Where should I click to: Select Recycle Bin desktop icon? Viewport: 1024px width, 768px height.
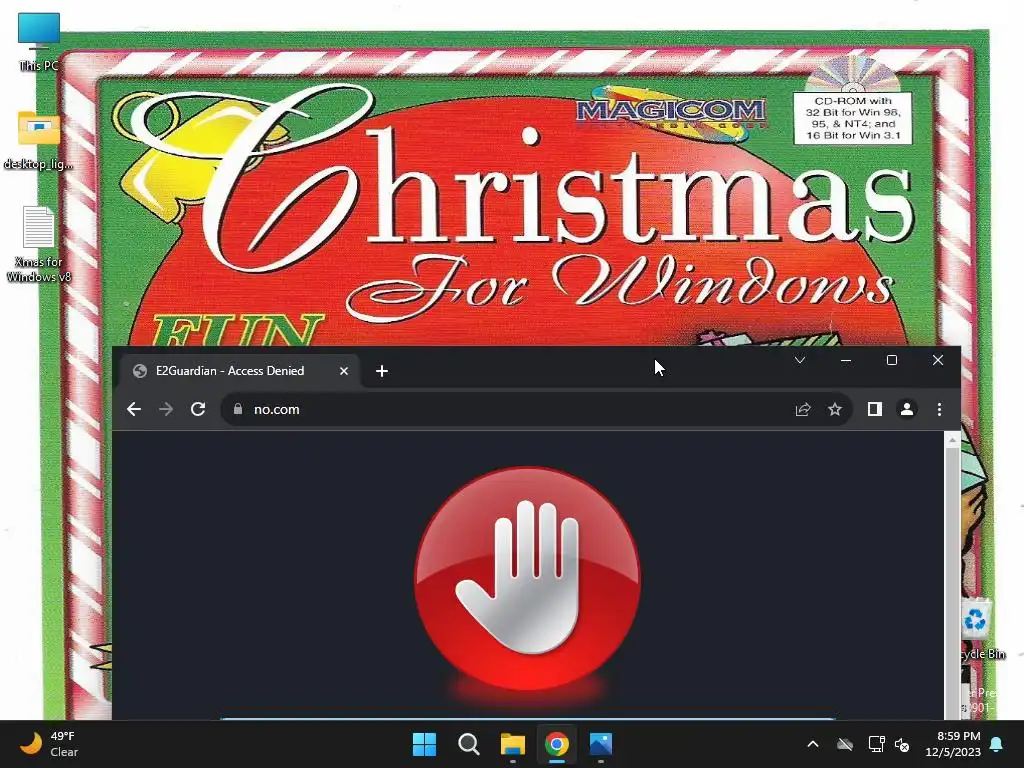point(981,630)
